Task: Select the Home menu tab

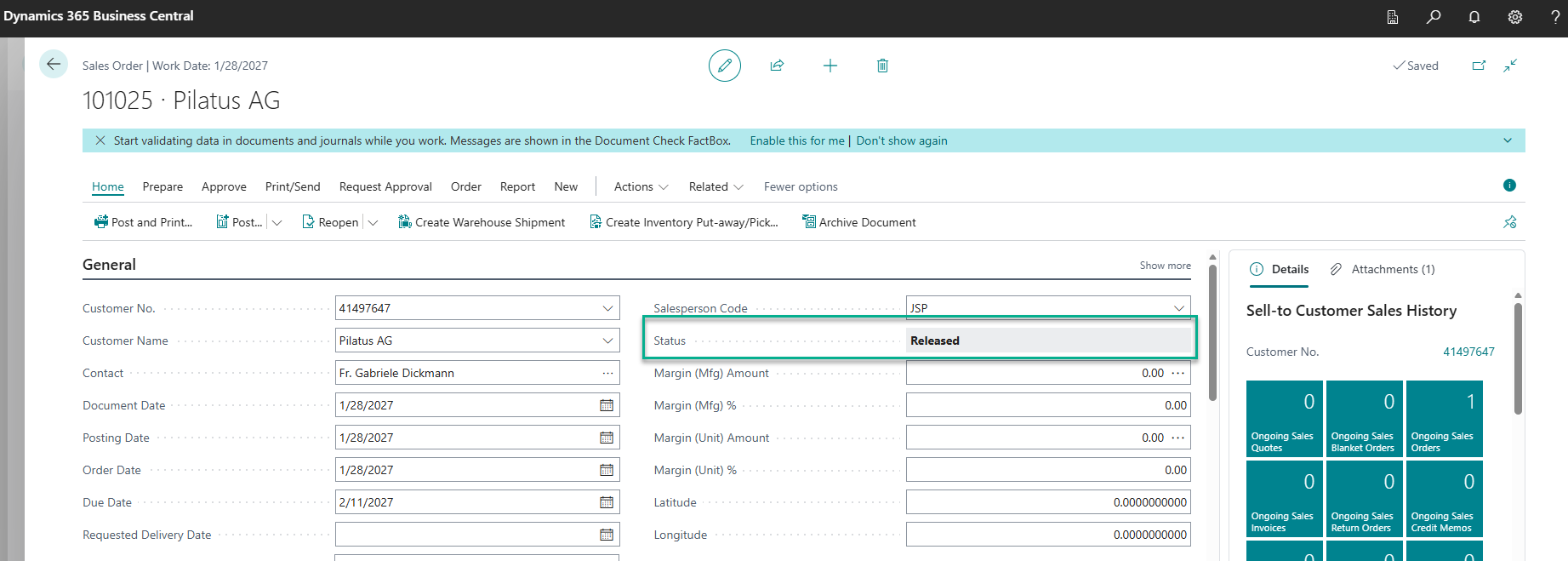Action: pos(108,186)
